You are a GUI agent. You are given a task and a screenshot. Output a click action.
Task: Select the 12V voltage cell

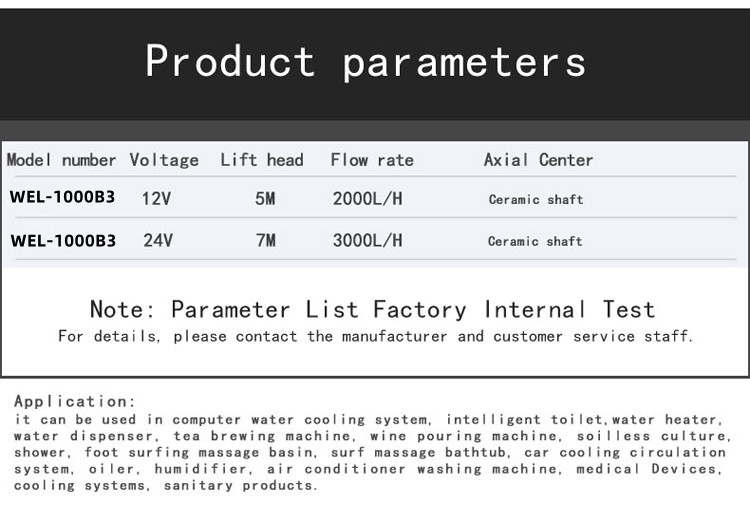(x=156, y=198)
